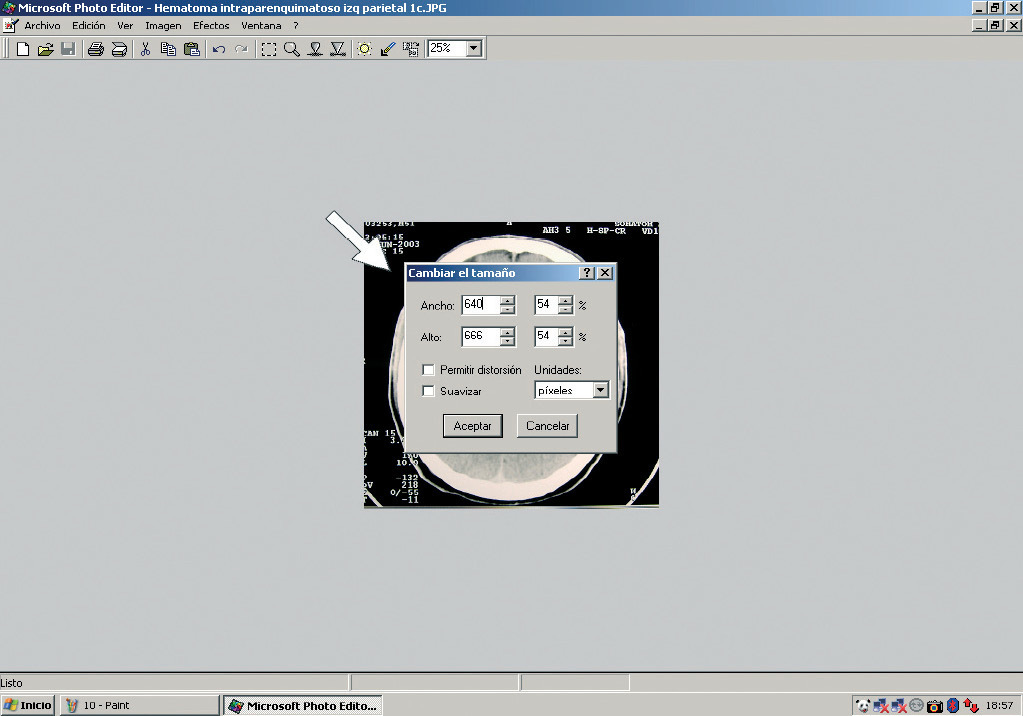Screen dimensions: 1023x716
Task: Click the Ancho width input field
Action: click(x=479, y=305)
